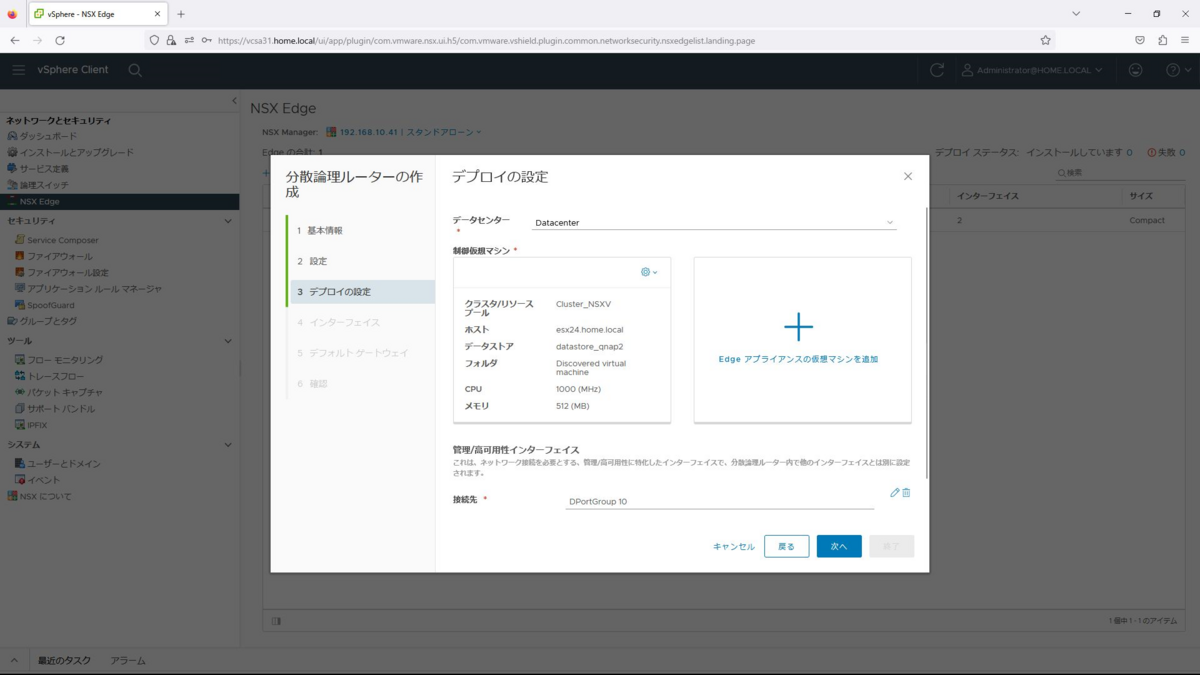Edit the DPortGroup 10 connection with pencil icon
The image size is (1200, 675).
tap(894, 493)
